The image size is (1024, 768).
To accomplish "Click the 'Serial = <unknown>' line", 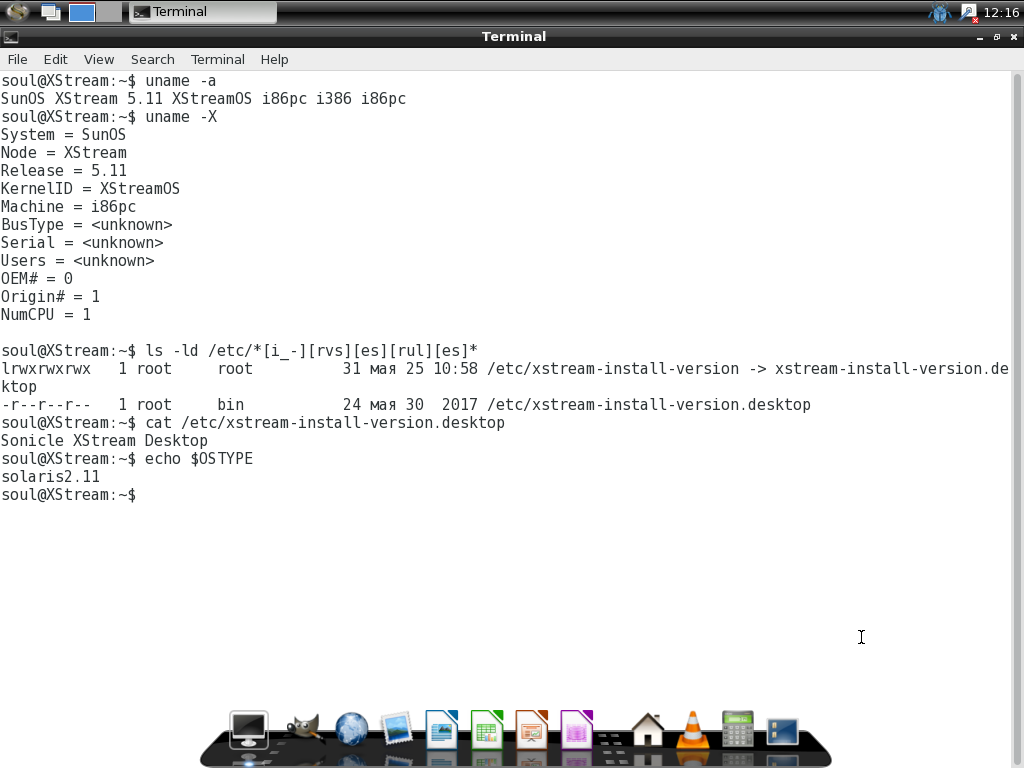I will pyautogui.click(x=82, y=243).
